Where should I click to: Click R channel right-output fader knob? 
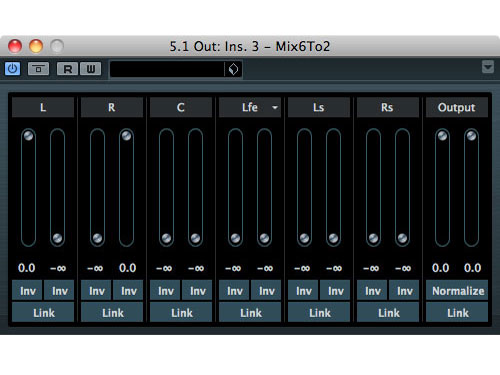126,136
